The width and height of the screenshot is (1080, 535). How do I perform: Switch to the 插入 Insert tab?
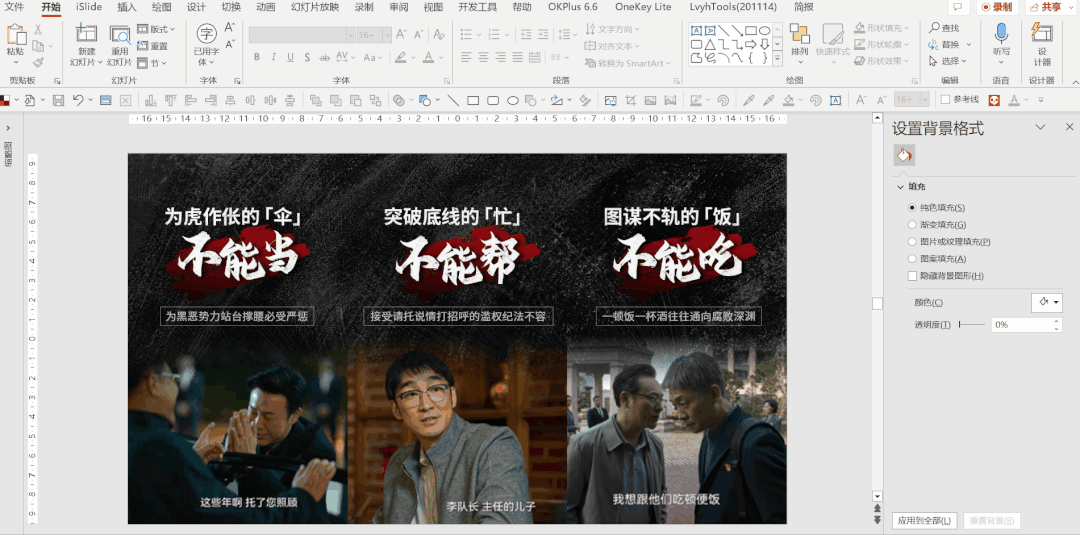coord(127,8)
